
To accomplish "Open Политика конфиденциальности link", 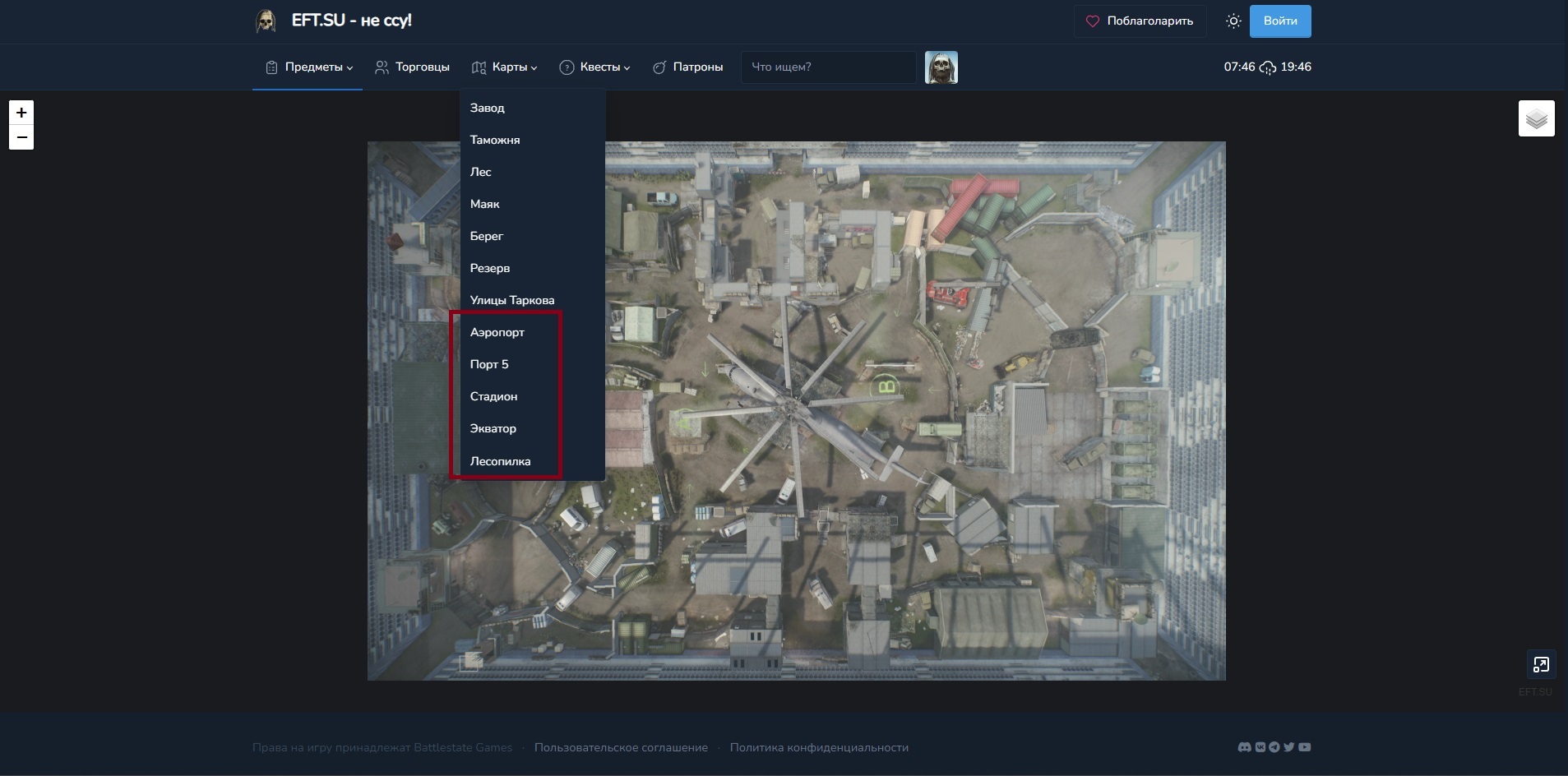I will (x=819, y=747).
